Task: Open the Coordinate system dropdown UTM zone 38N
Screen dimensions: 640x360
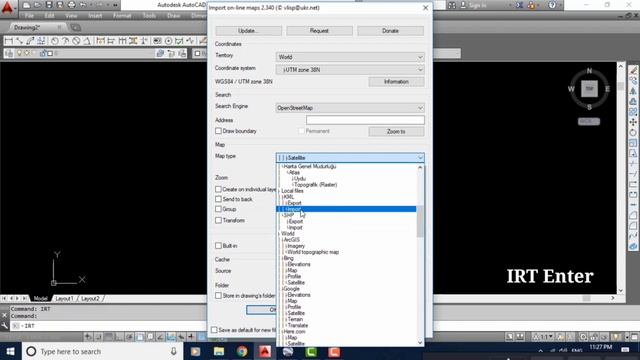Action: pyautogui.click(x=350, y=70)
